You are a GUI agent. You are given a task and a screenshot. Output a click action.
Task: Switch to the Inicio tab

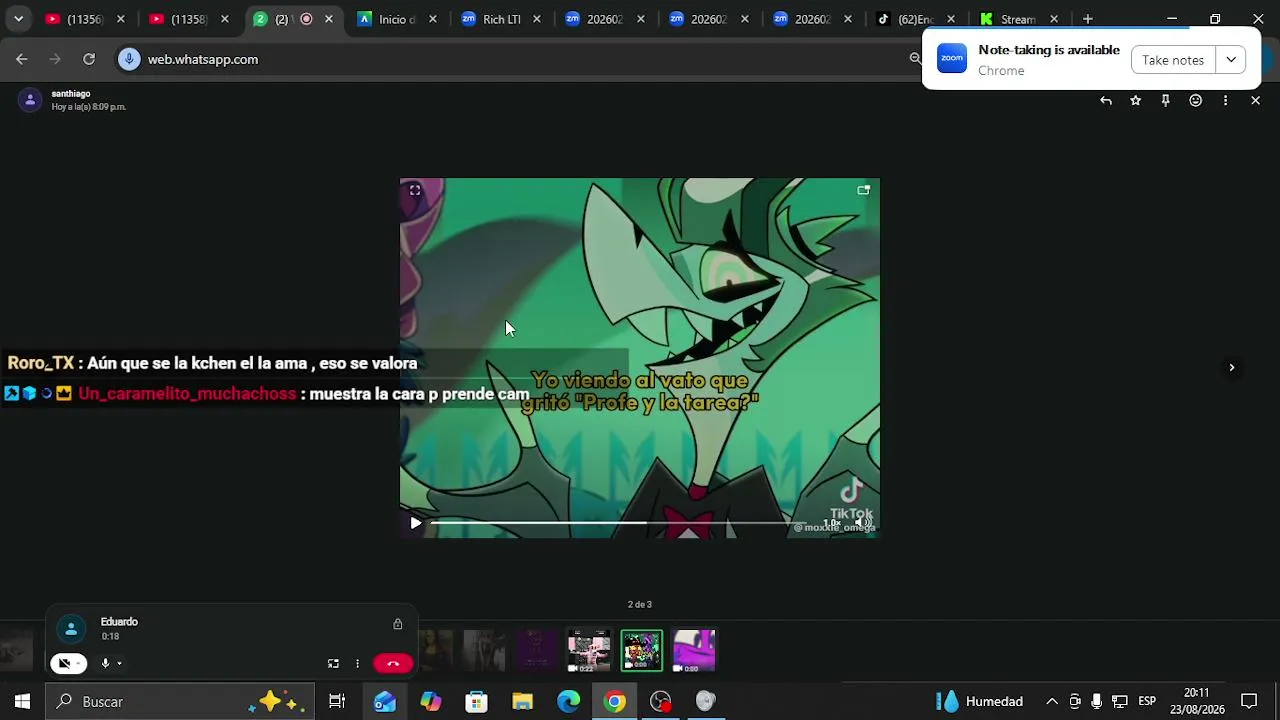[398, 19]
